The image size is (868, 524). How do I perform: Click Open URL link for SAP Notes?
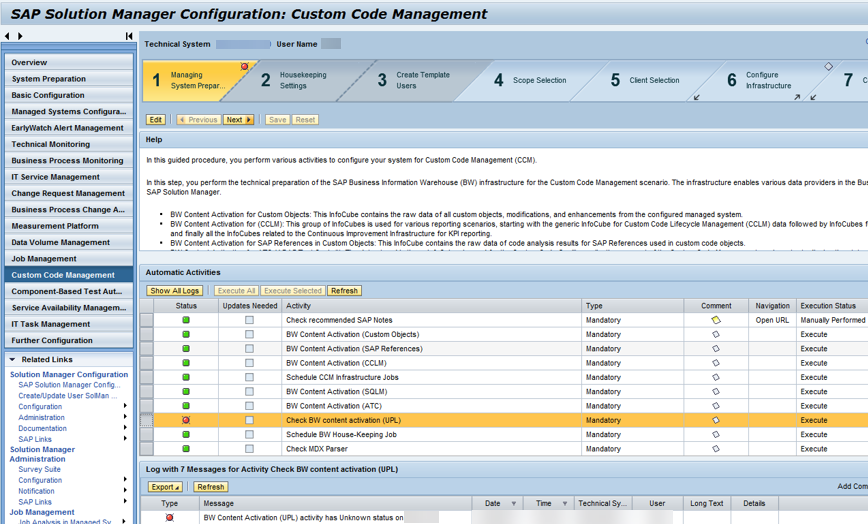click(772, 320)
